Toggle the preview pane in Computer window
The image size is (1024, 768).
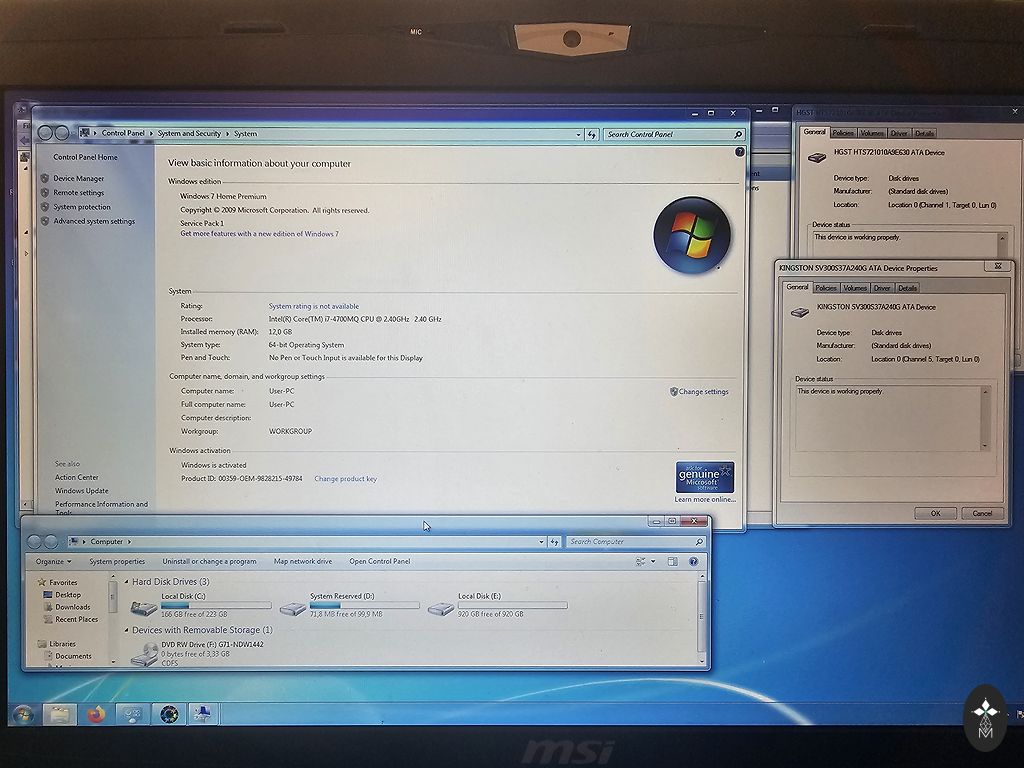coord(672,562)
